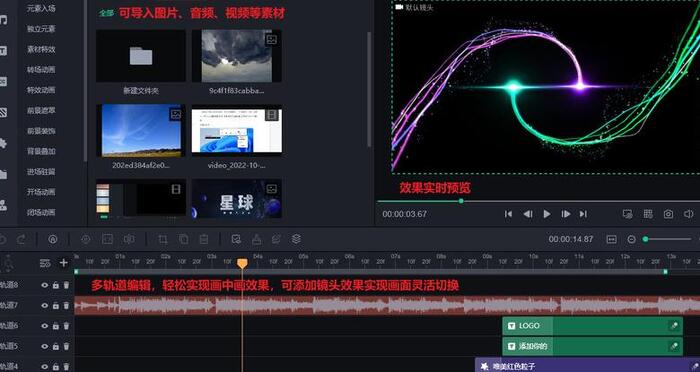Zoom out timeline with minus icon
700x372 pixels.
point(631,239)
